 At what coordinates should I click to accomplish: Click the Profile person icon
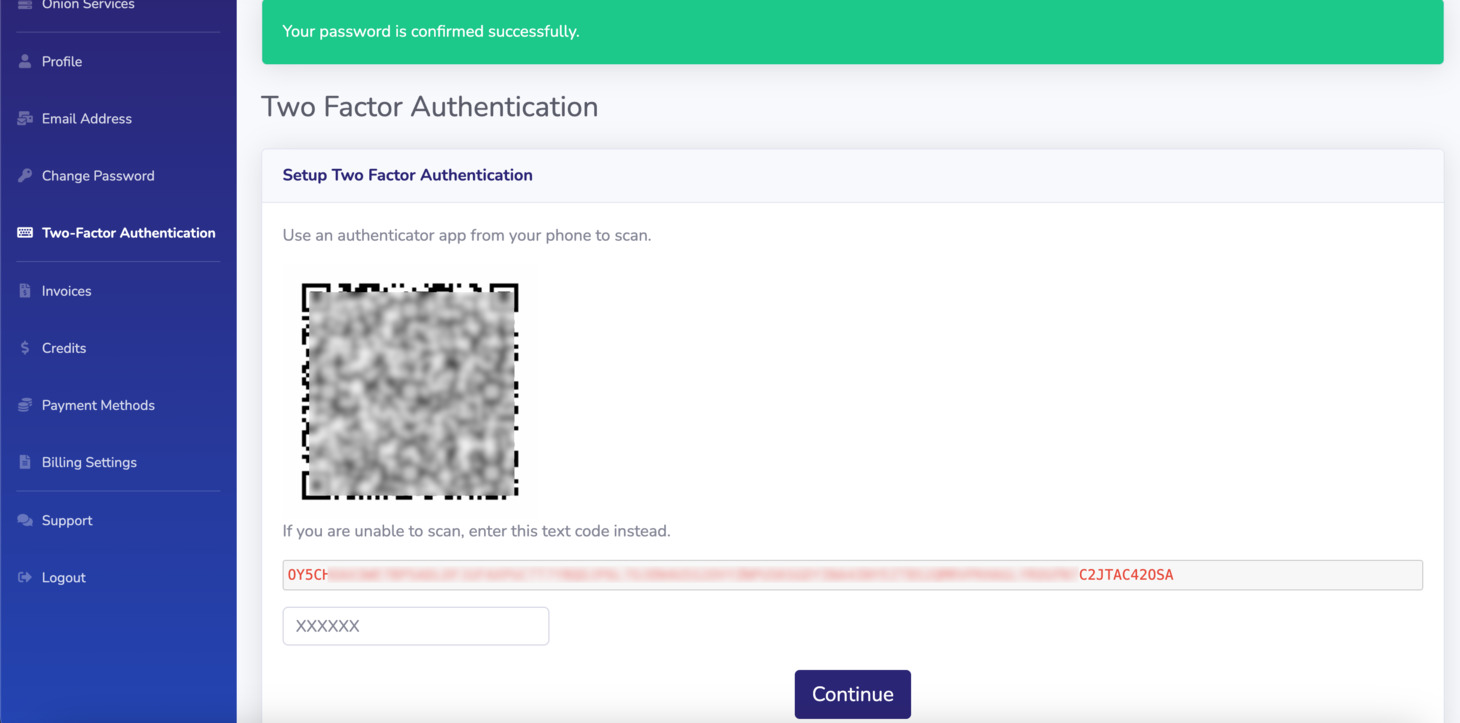point(25,62)
